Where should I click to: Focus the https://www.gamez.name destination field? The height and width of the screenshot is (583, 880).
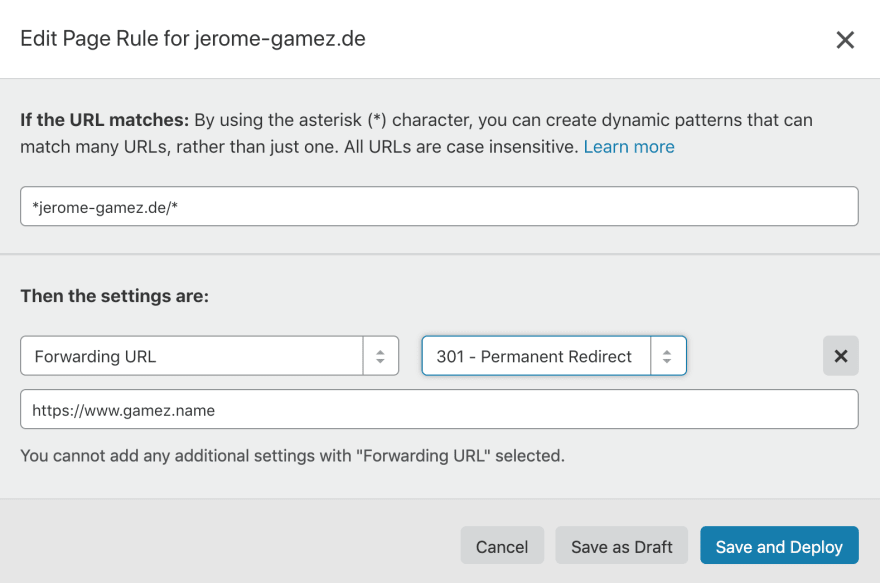(439, 410)
